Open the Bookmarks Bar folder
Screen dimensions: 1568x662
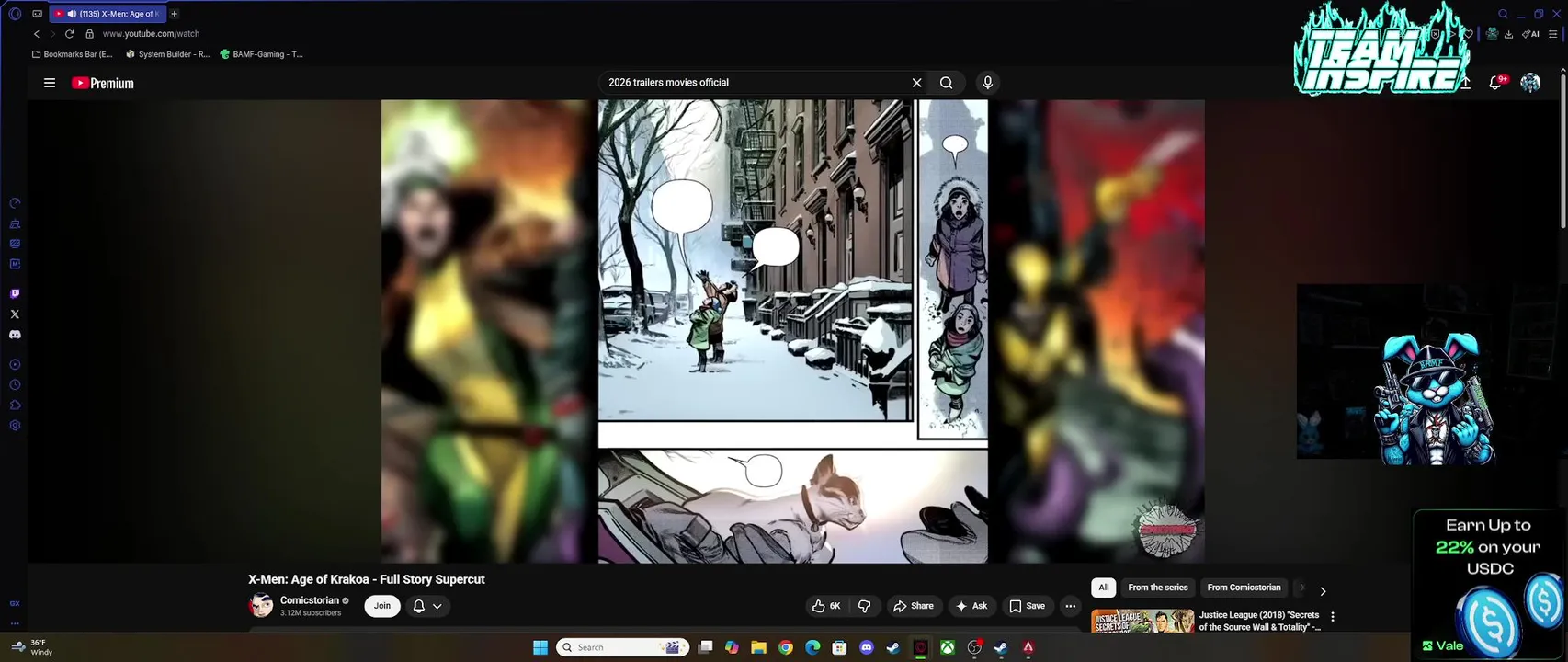click(x=72, y=54)
